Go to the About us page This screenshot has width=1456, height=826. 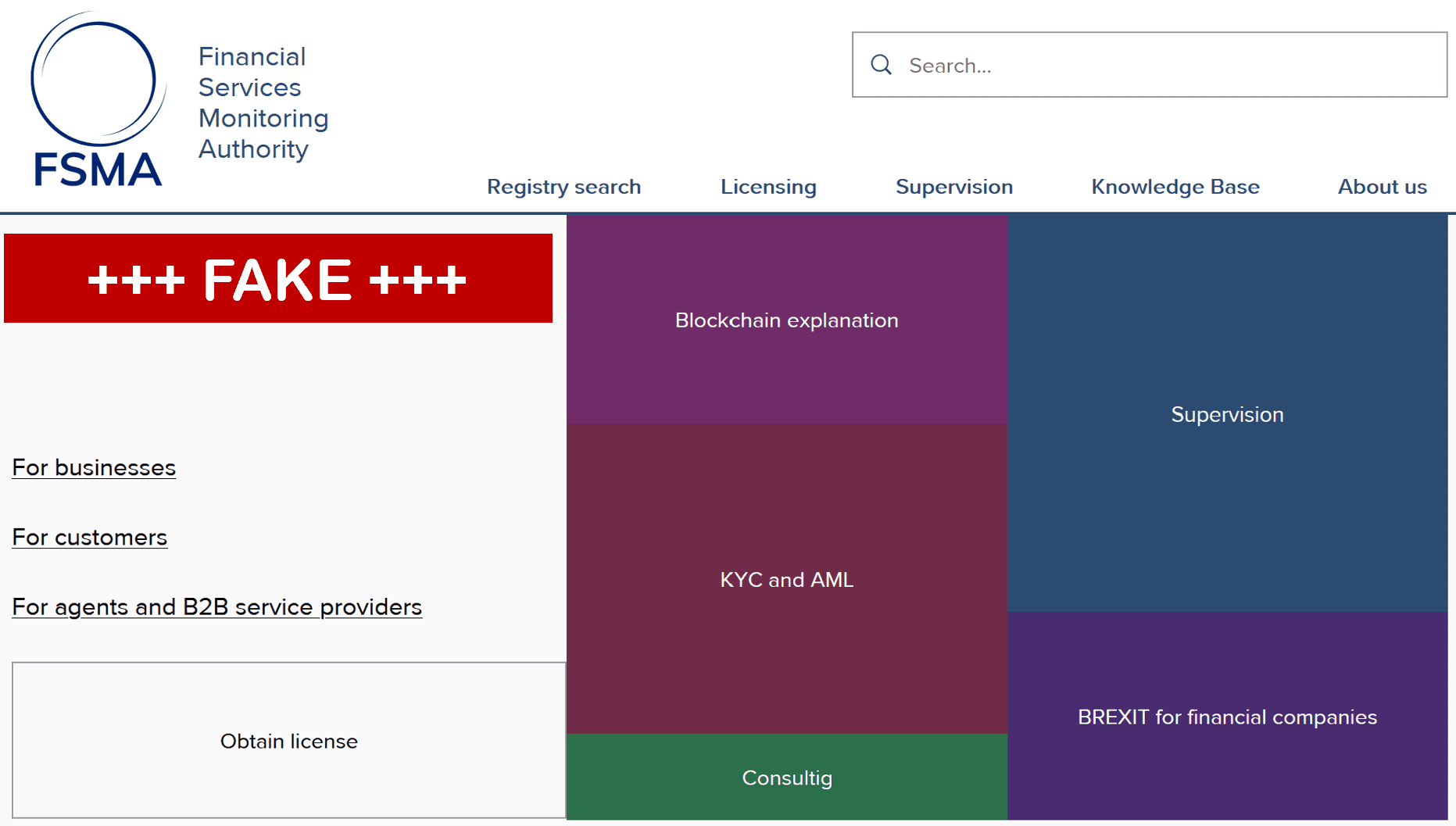click(x=1382, y=187)
